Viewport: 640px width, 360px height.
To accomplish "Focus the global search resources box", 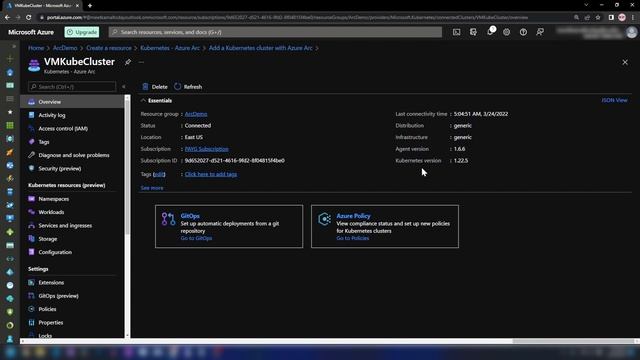I will pos(275,32).
